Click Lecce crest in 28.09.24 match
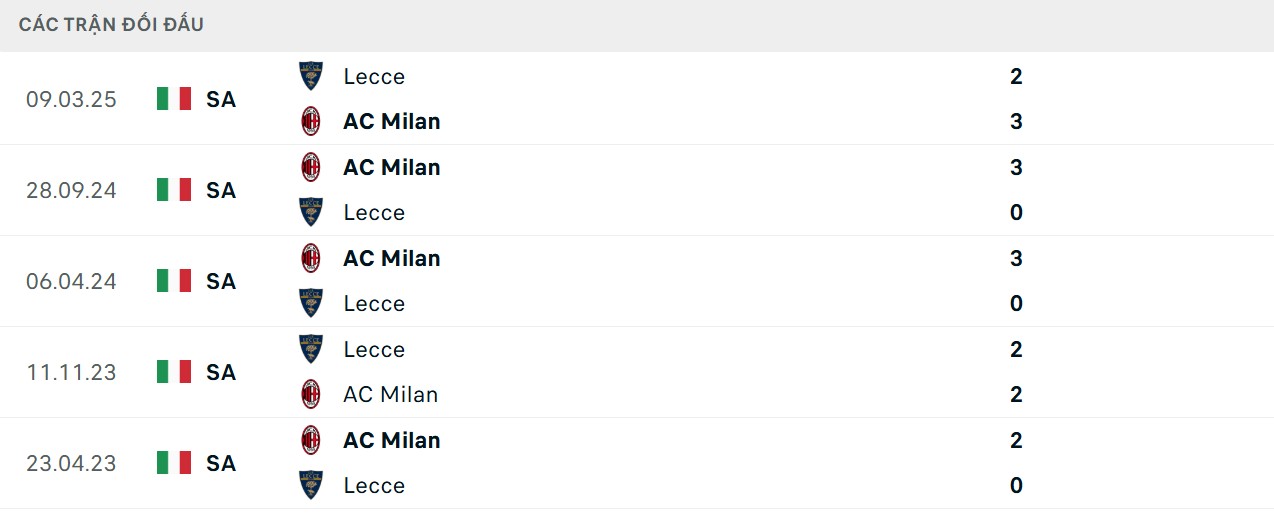 (x=311, y=212)
